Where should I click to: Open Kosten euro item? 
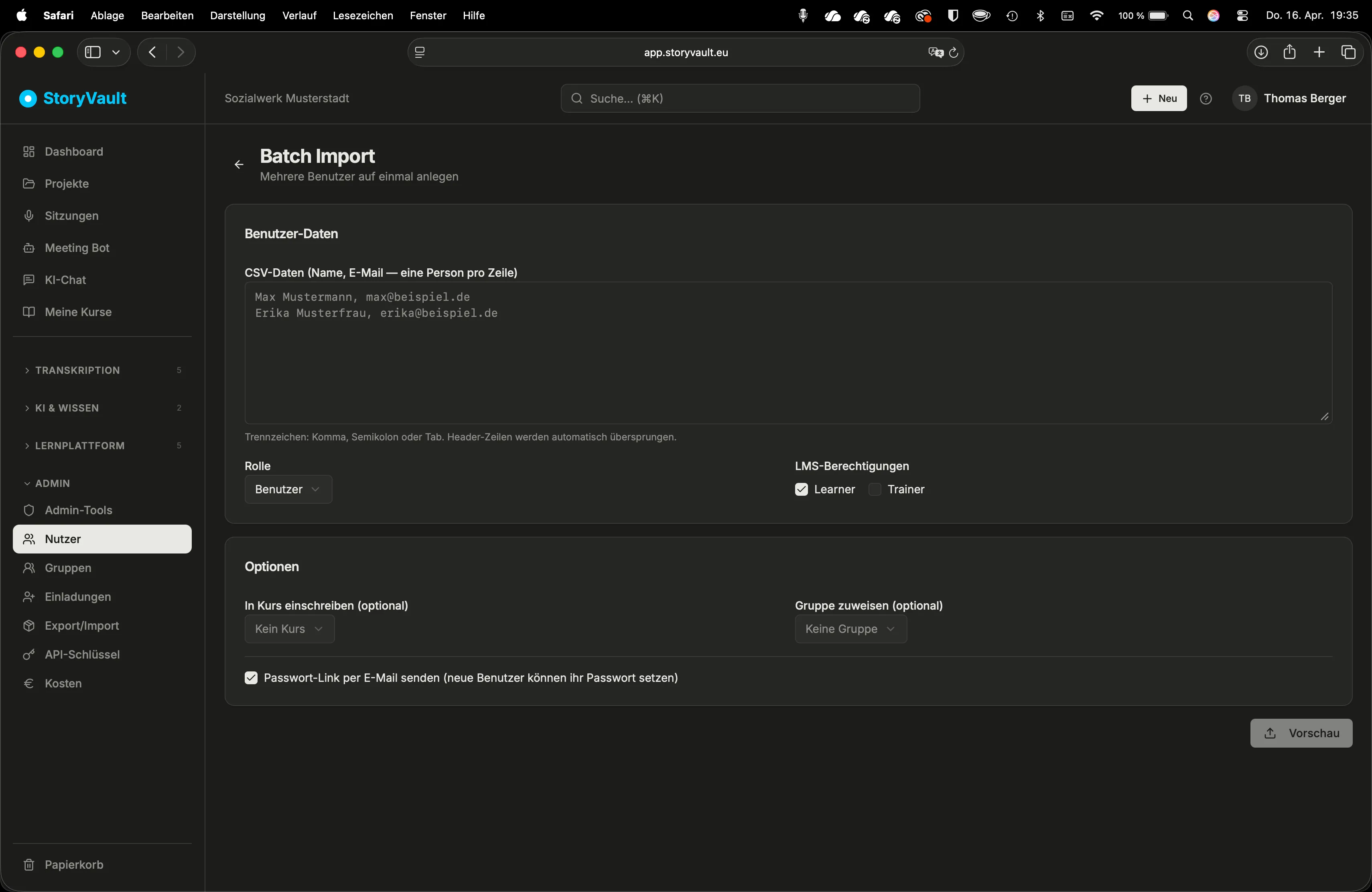tap(102, 683)
